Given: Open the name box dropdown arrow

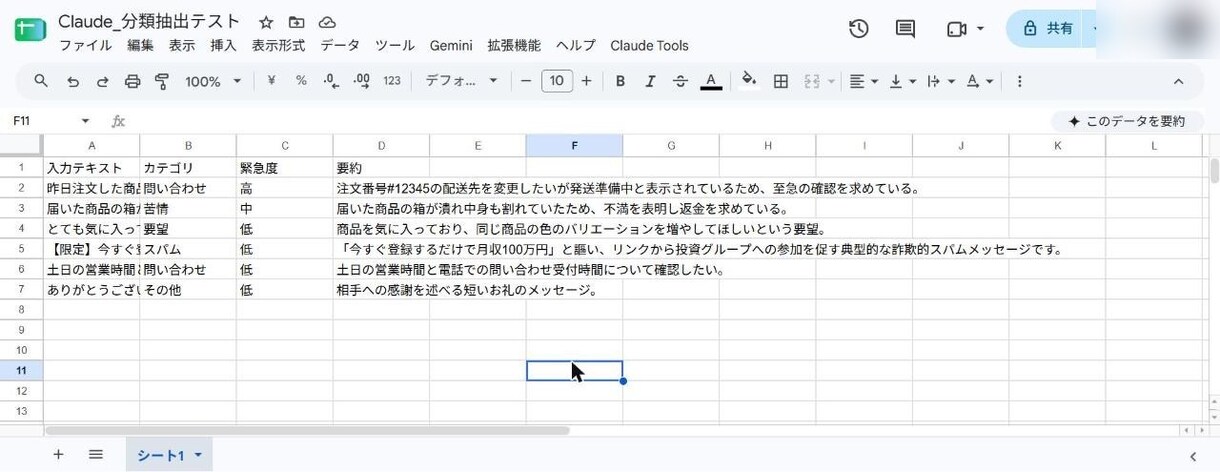Looking at the screenshot, I should 85,121.
